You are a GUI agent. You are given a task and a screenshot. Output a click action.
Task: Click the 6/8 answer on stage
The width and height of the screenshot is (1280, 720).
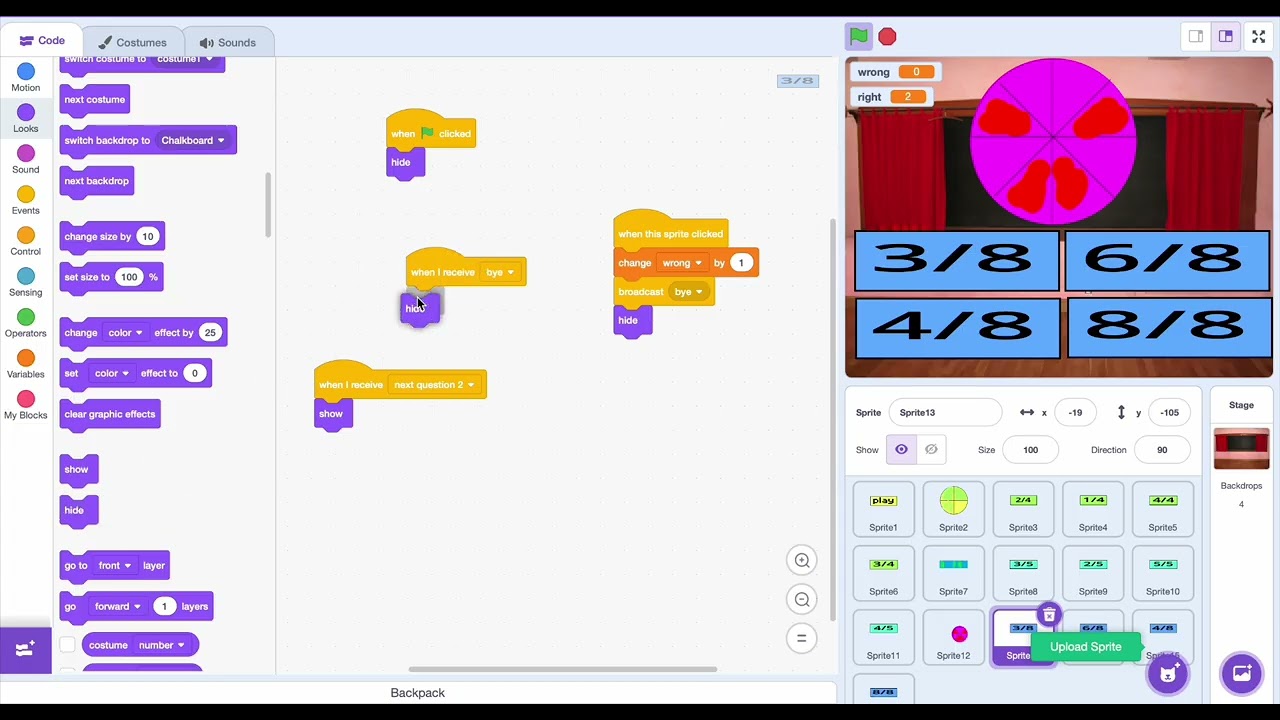(x=1167, y=261)
